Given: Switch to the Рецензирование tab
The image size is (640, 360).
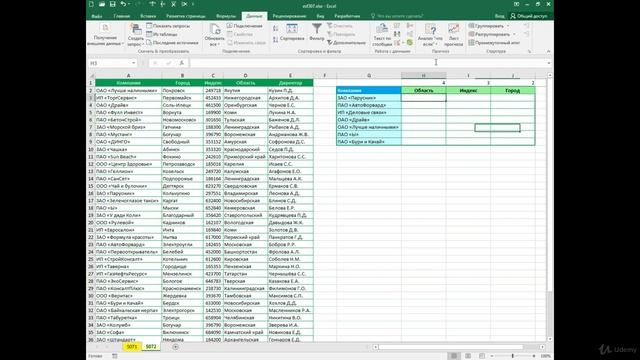Looking at the screenshot, I should [289, 16].
